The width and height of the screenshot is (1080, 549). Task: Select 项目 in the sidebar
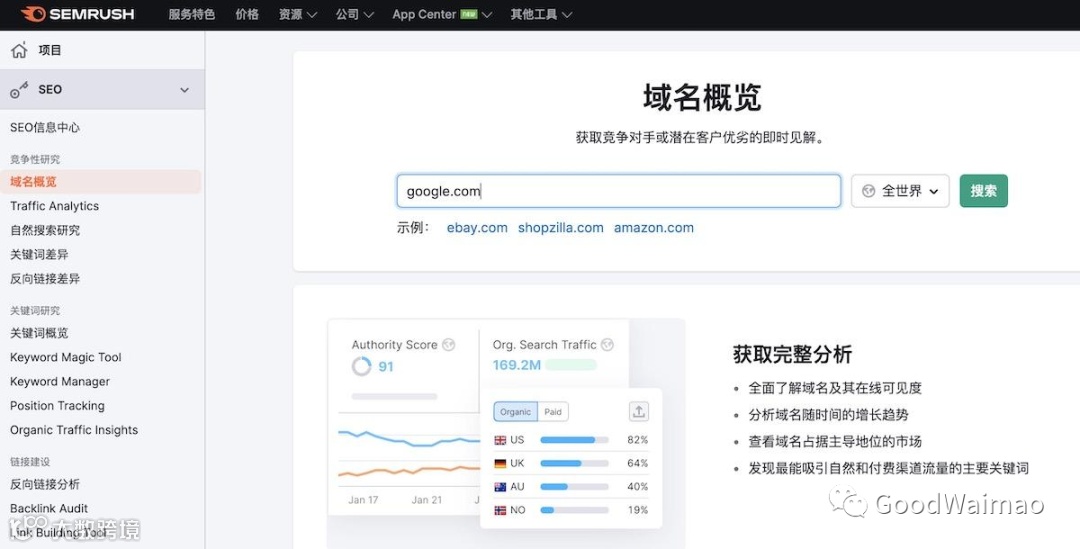point(50,50)
